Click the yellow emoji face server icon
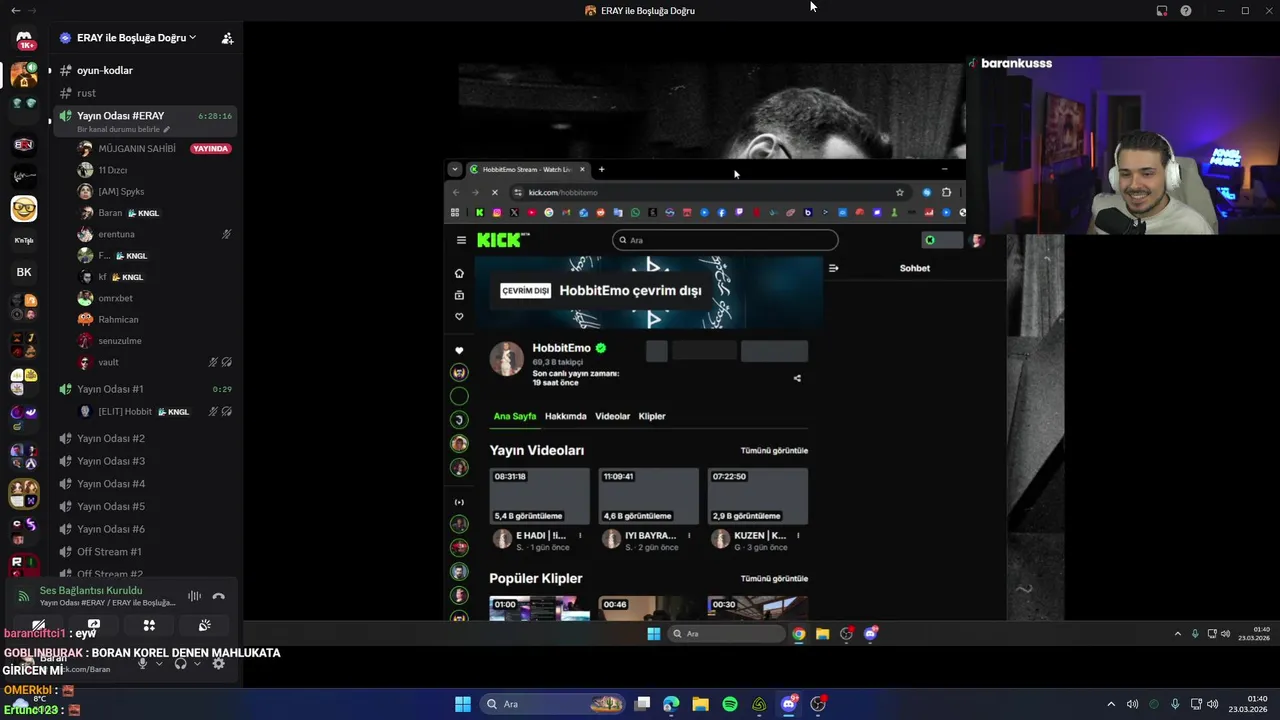 [x=24, y=209]
